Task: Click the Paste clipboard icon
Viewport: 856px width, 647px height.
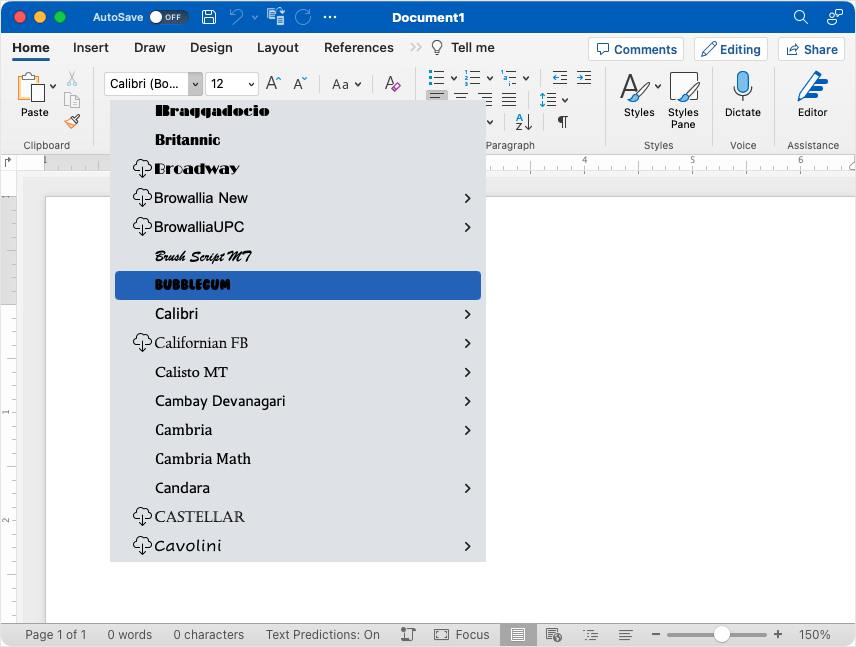Action: coord(31,87)
